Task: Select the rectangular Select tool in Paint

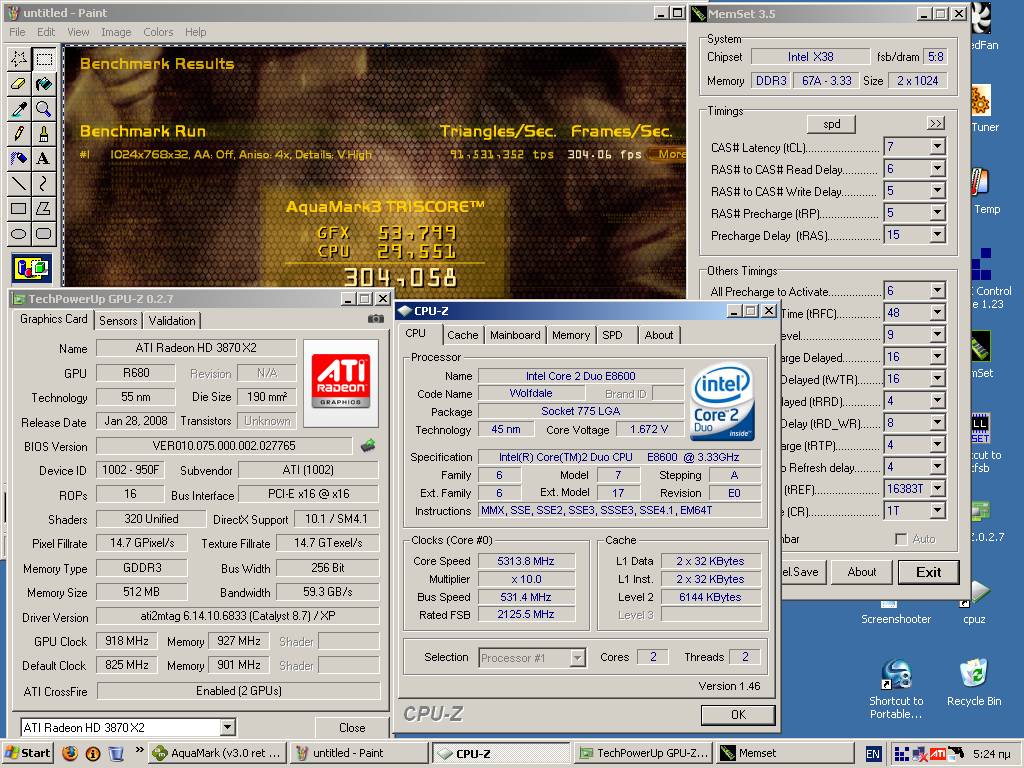Action: [x=44, y=59]
